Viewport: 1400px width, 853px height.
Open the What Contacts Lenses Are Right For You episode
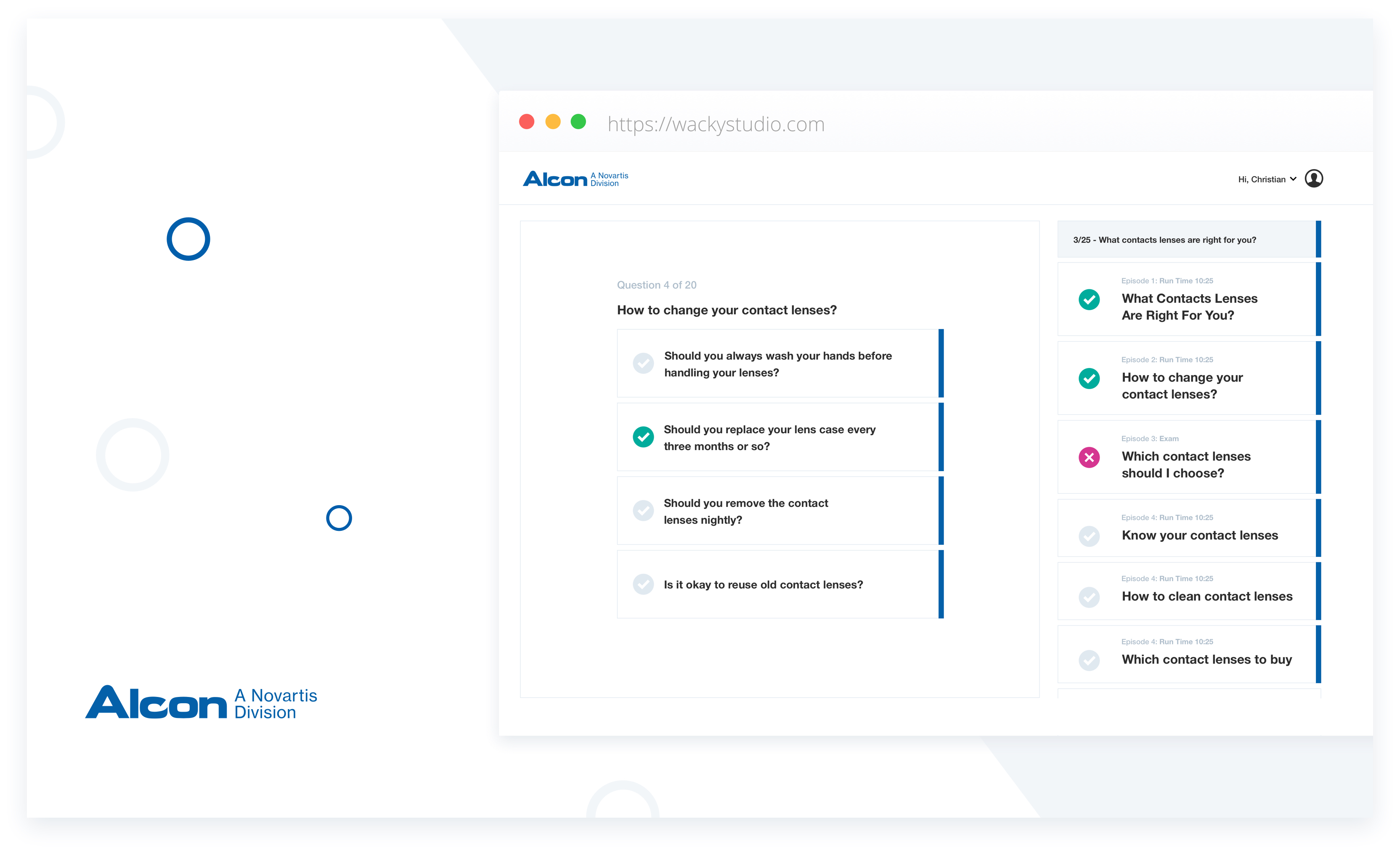pyautogui.click(x=1189, y=307)
